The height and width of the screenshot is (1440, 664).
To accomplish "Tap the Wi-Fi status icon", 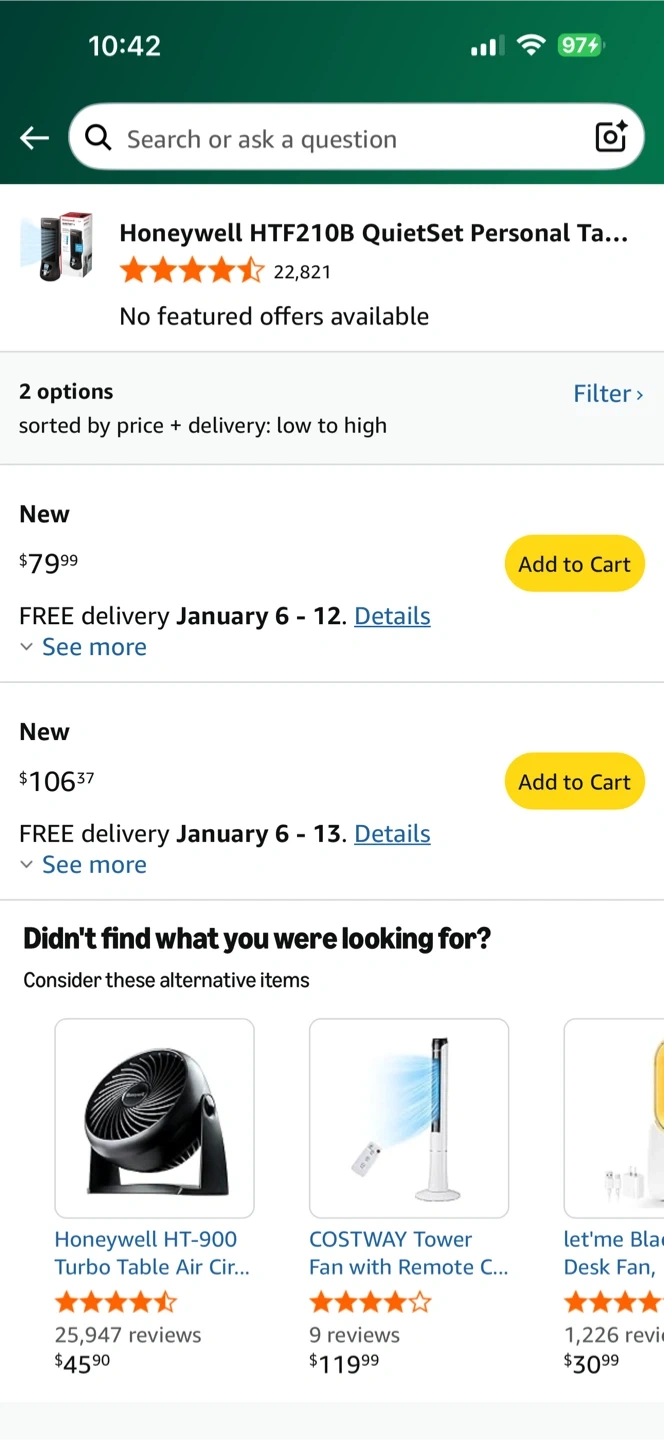I will [531, 45].
